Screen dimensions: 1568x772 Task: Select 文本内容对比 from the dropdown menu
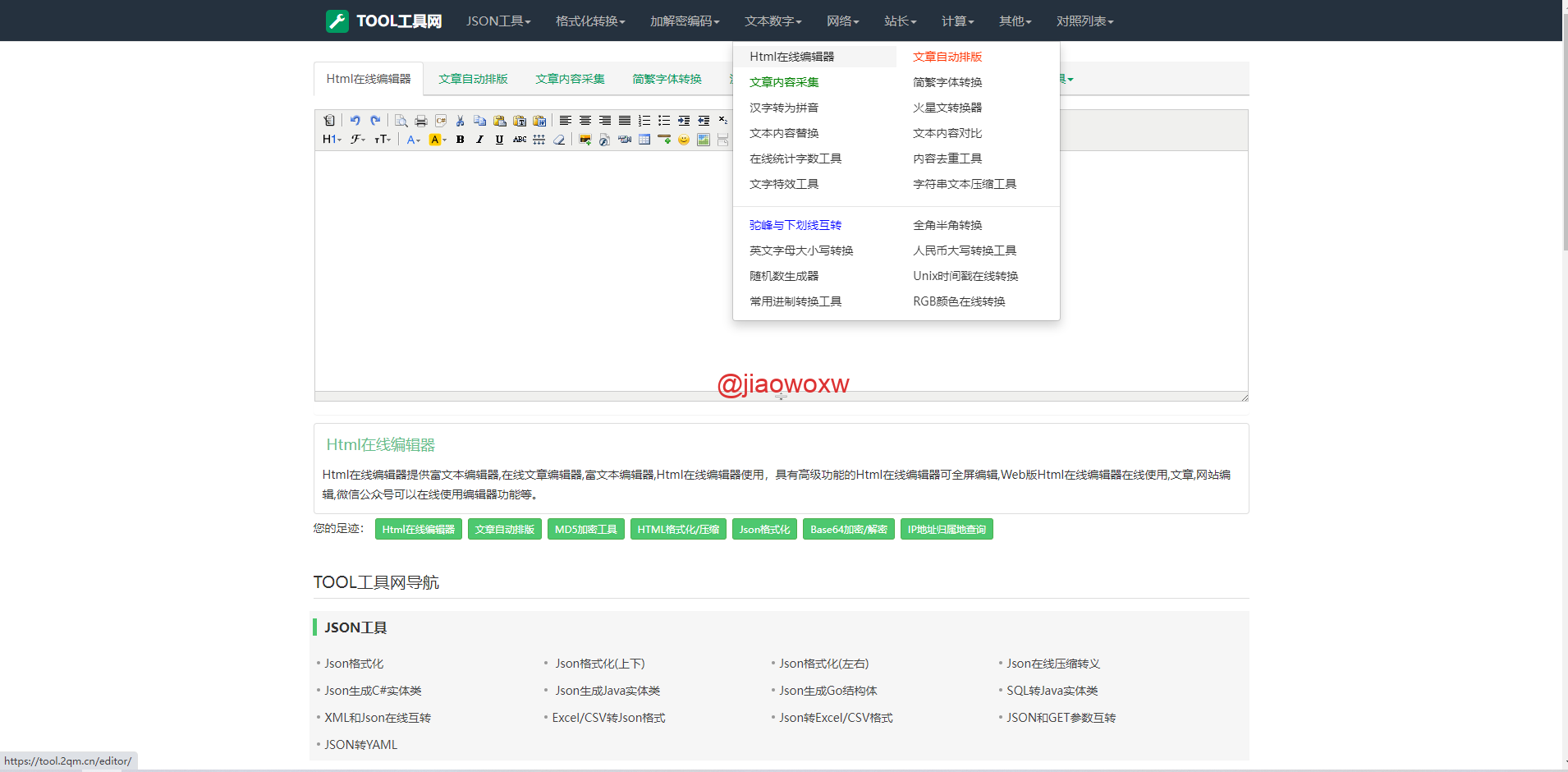point(947,133)
